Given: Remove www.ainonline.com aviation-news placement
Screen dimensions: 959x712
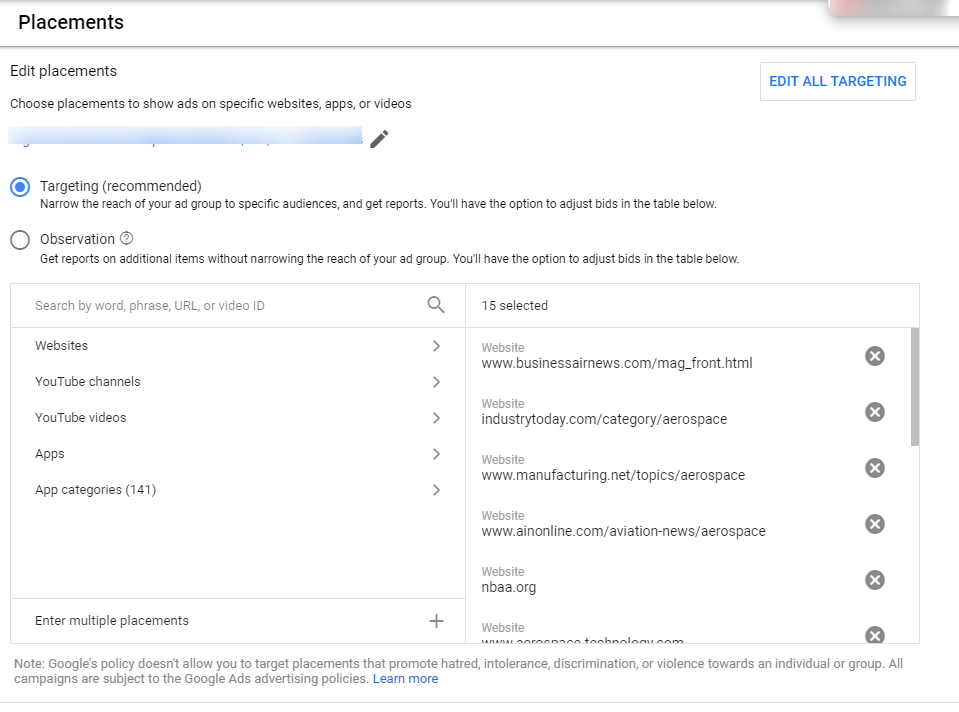Looking at the screenshot, I should click(875, 524).
